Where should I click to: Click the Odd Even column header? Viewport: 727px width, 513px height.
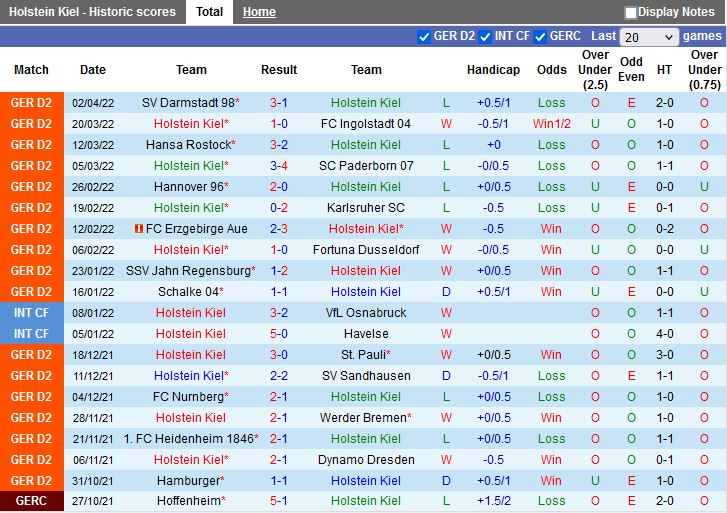click(631, 70)
